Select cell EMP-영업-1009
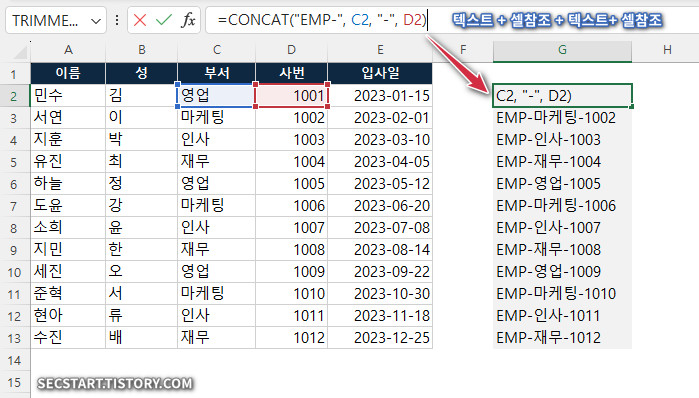This screenshot has height=398, width=699. coord(562,271)
